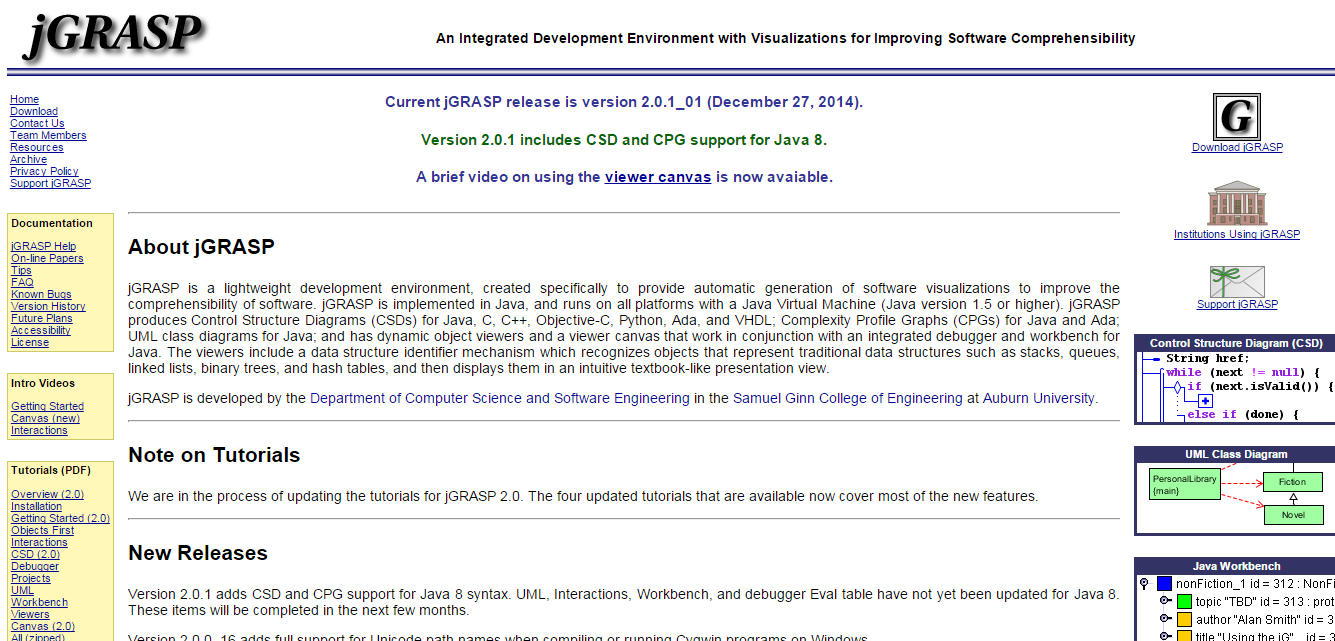The height and width of the screenshot is (641, 1335).
Task: Open the Interactions tutorial PDF link
Action: pyautogui.click(x=39, y=543)
